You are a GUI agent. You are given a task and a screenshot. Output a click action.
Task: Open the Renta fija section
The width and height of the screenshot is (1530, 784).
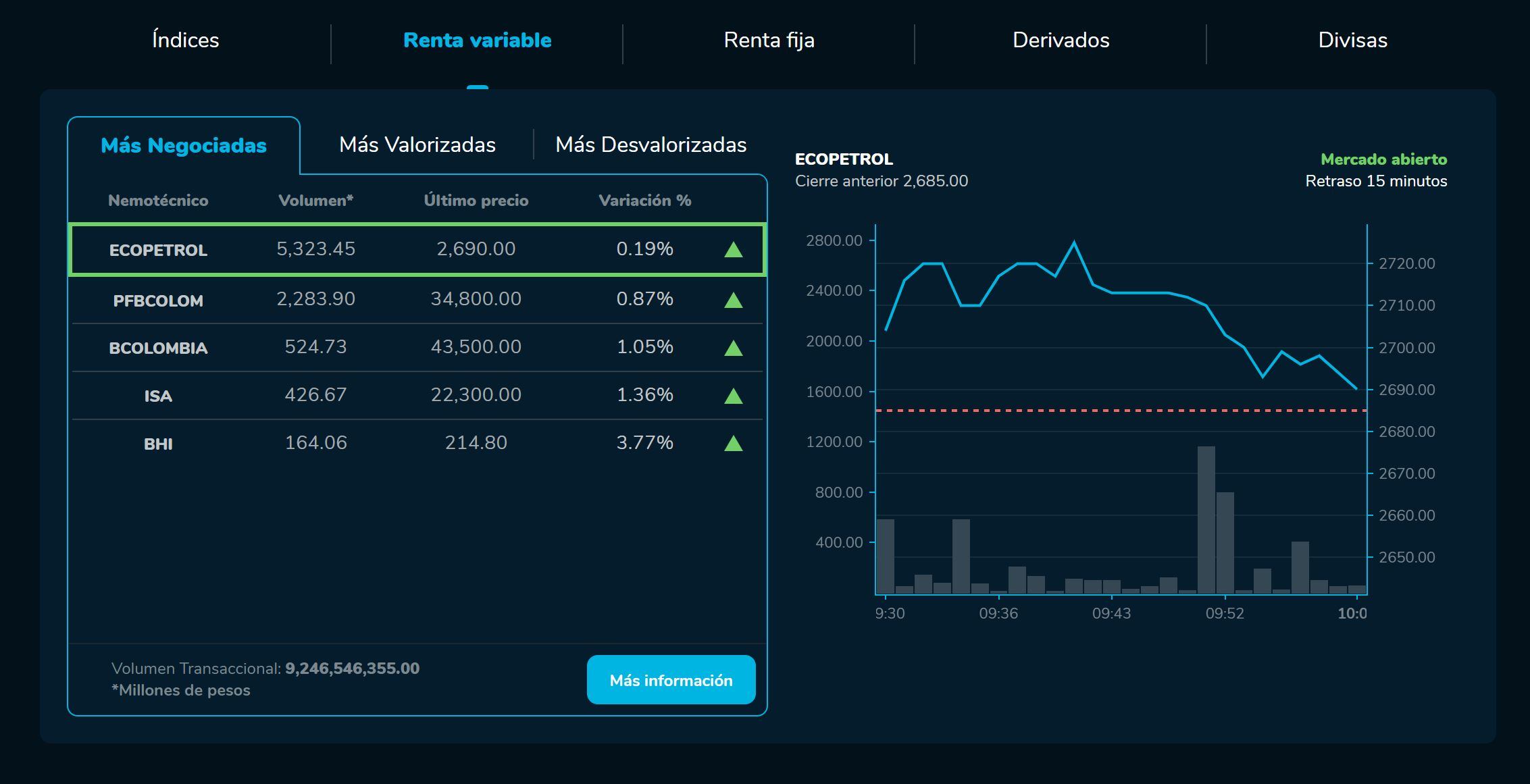coord(769,40)
